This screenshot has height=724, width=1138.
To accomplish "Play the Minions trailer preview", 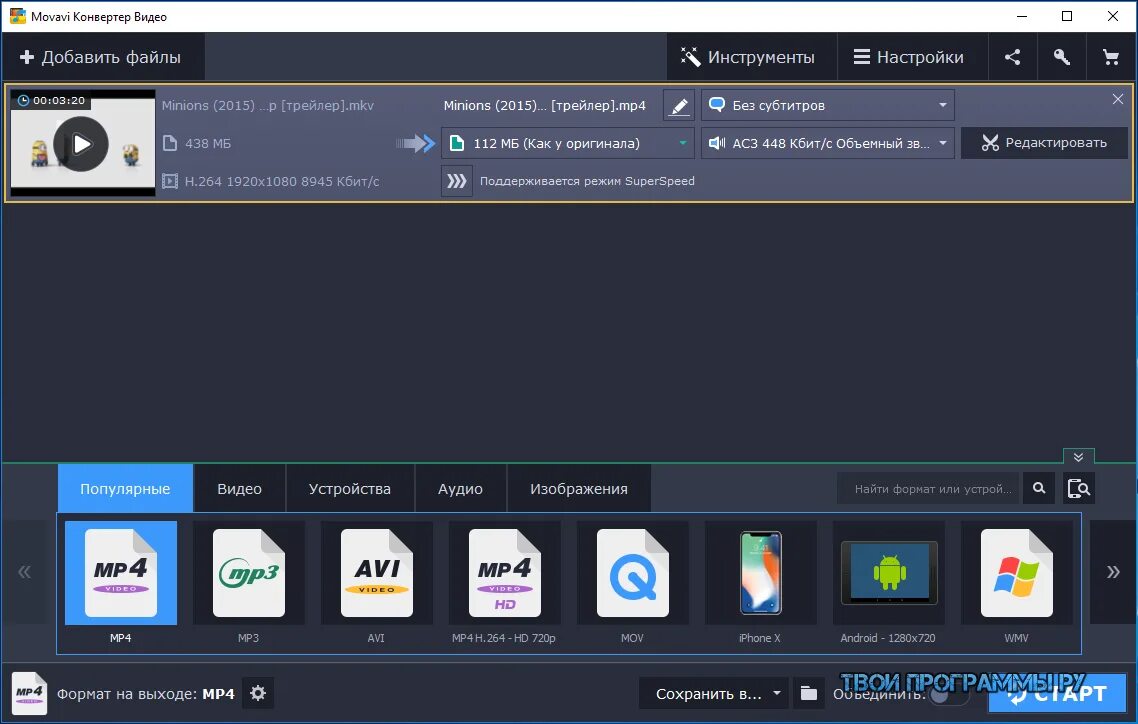I will (81, 144).
